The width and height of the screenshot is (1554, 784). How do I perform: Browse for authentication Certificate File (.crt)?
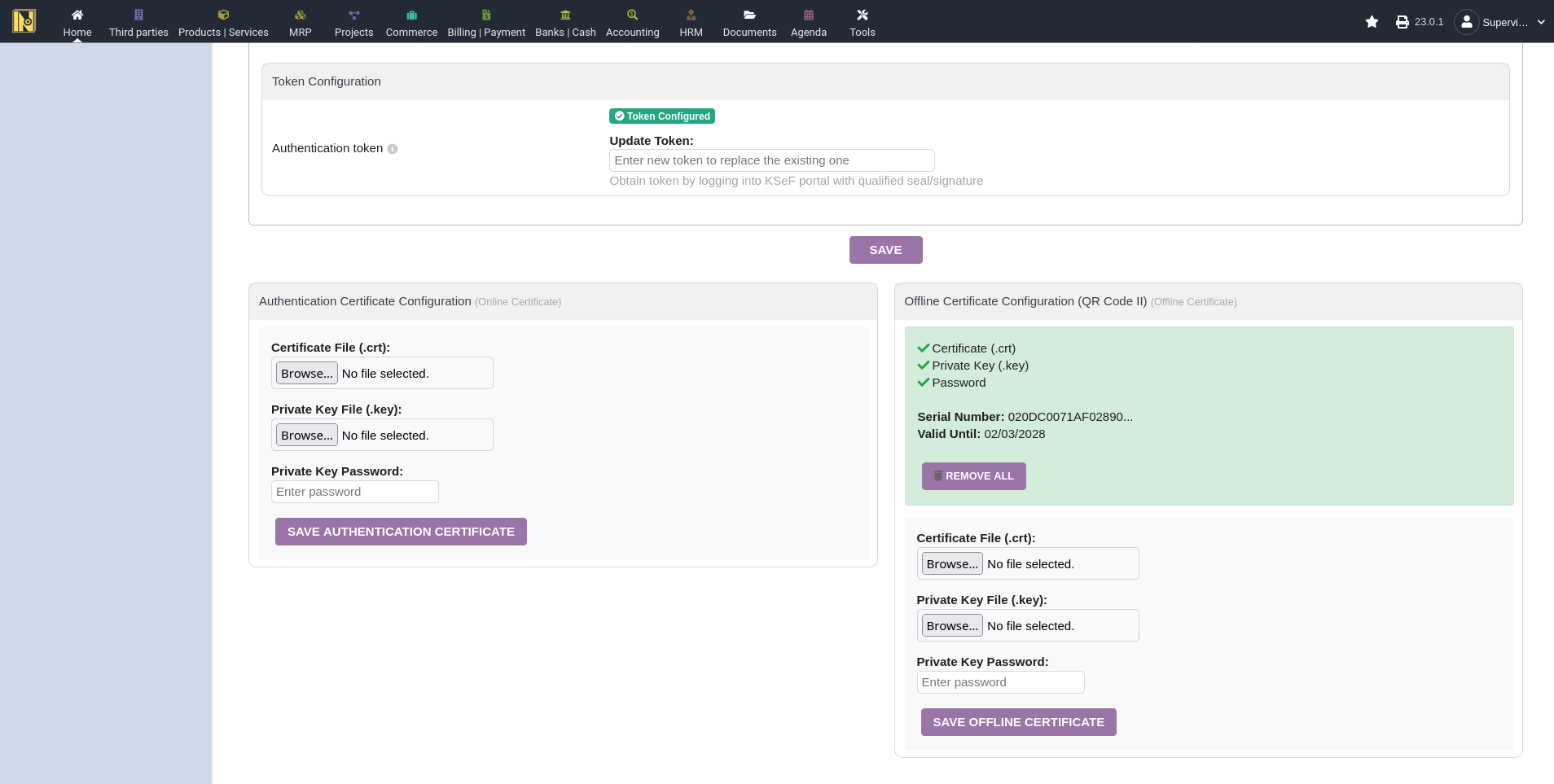click(307, 374)
